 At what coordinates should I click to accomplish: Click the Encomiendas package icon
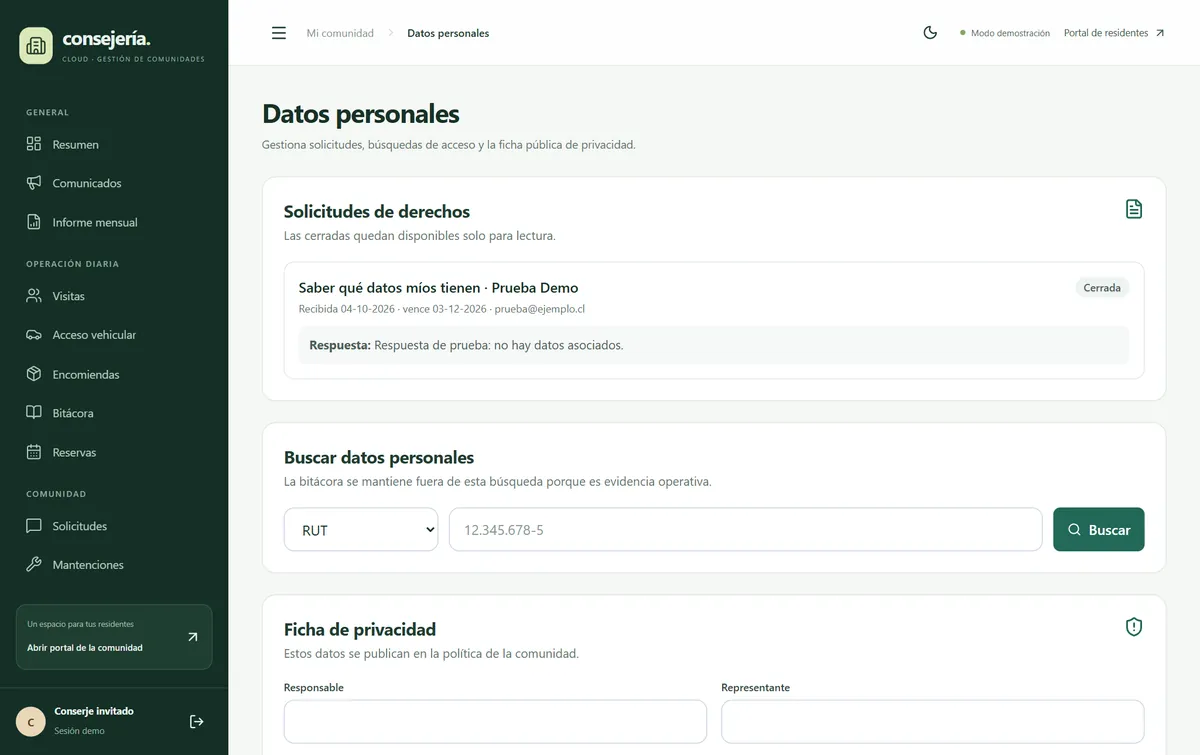pyautogui.click(x=34, y=374)
